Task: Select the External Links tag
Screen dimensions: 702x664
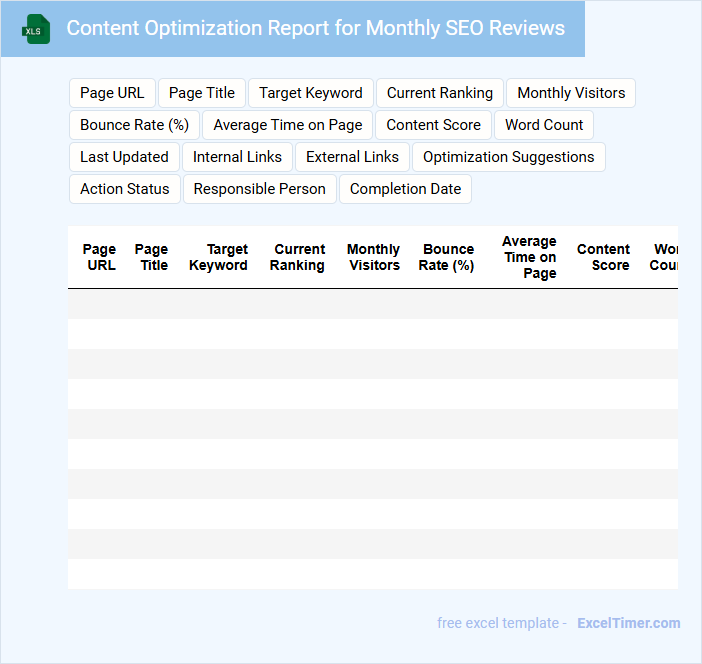Action: pos(352,157)
